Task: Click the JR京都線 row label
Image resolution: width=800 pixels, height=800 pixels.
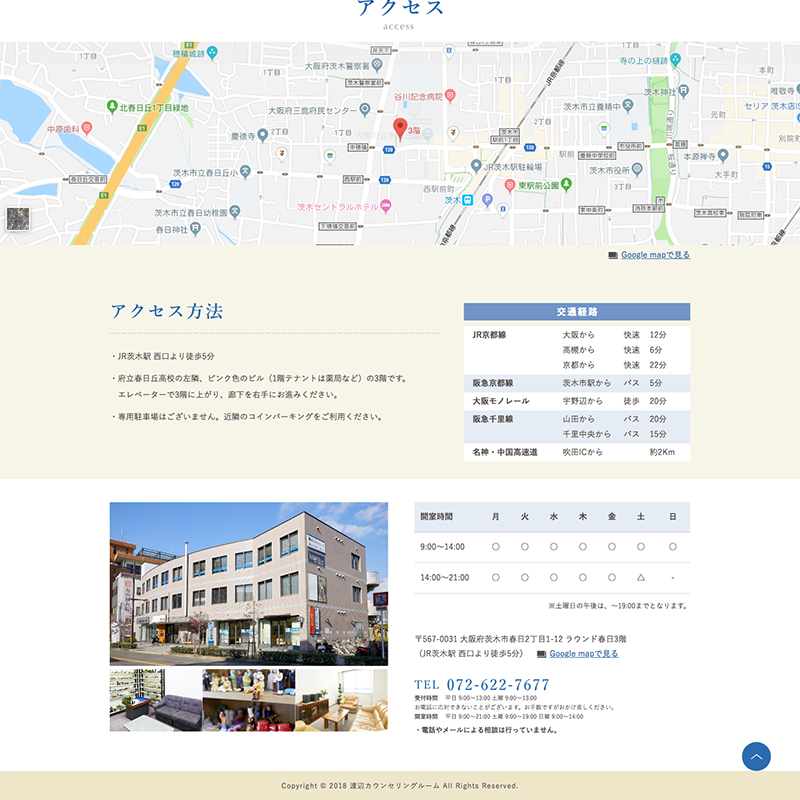Action: tap(489, 335)
